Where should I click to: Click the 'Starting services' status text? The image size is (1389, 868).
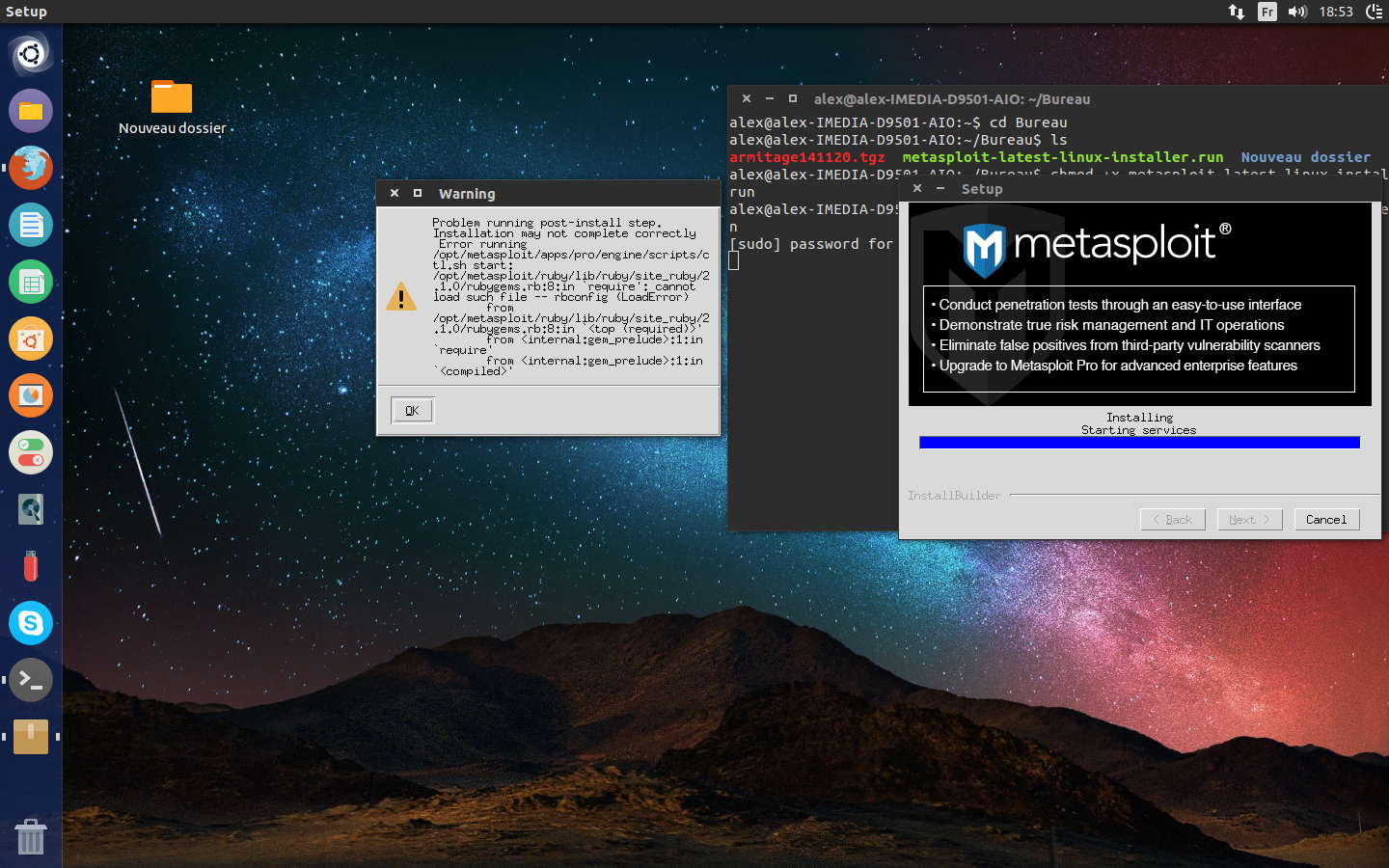[1138, 430]
